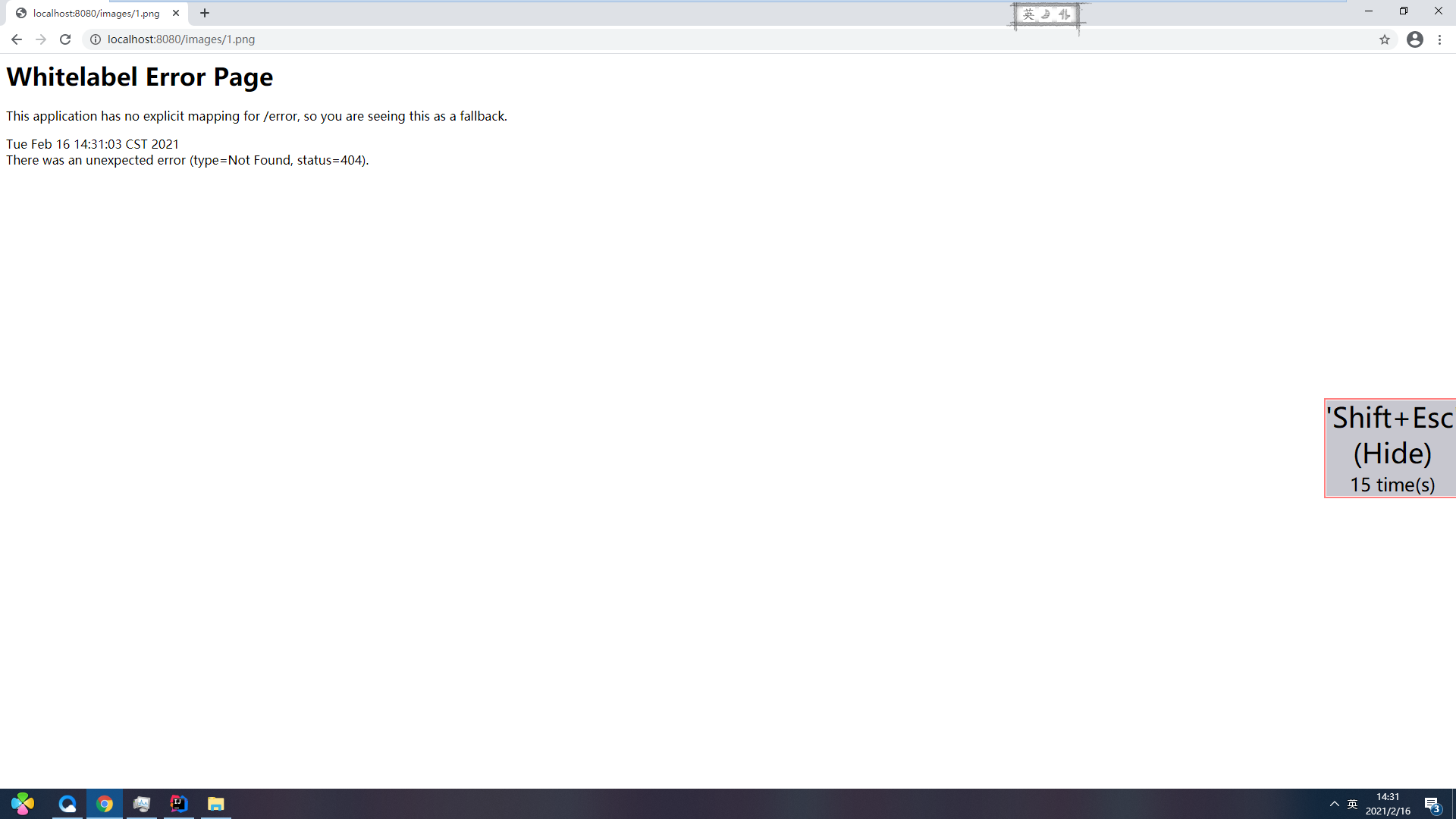
Task: Click the Shift+Esc (Hide) overlay
Action: 1391,448
